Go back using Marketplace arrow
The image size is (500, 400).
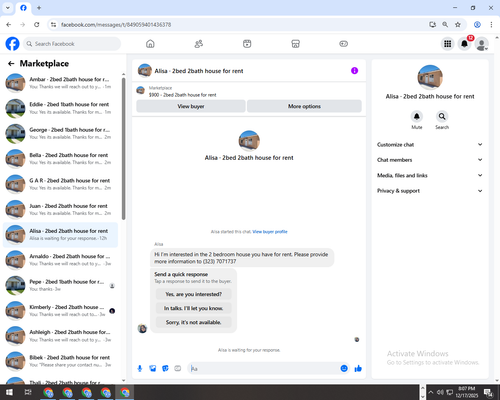(11, 64)
